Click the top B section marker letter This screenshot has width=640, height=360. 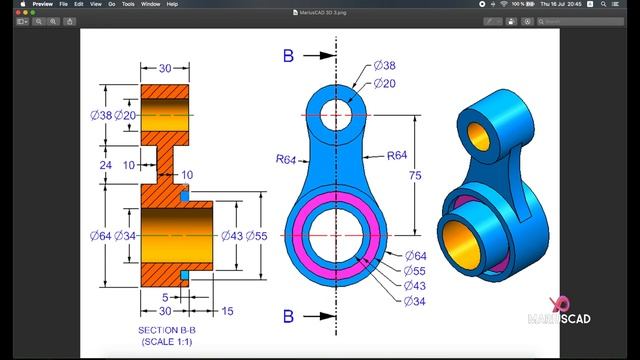(288, 56)
